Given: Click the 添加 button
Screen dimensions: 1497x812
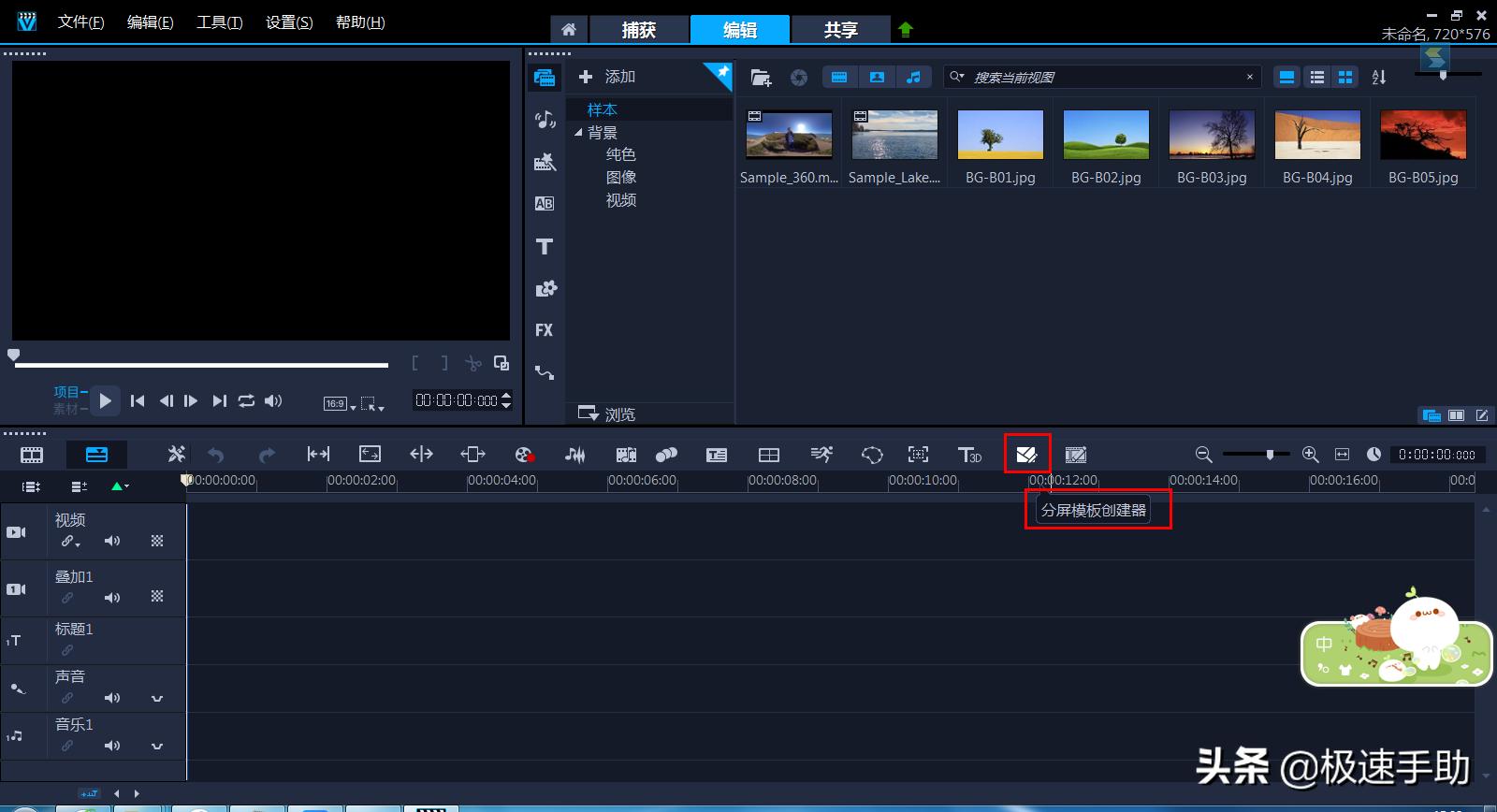Looking at the screenshot, I should click(607, 77).
